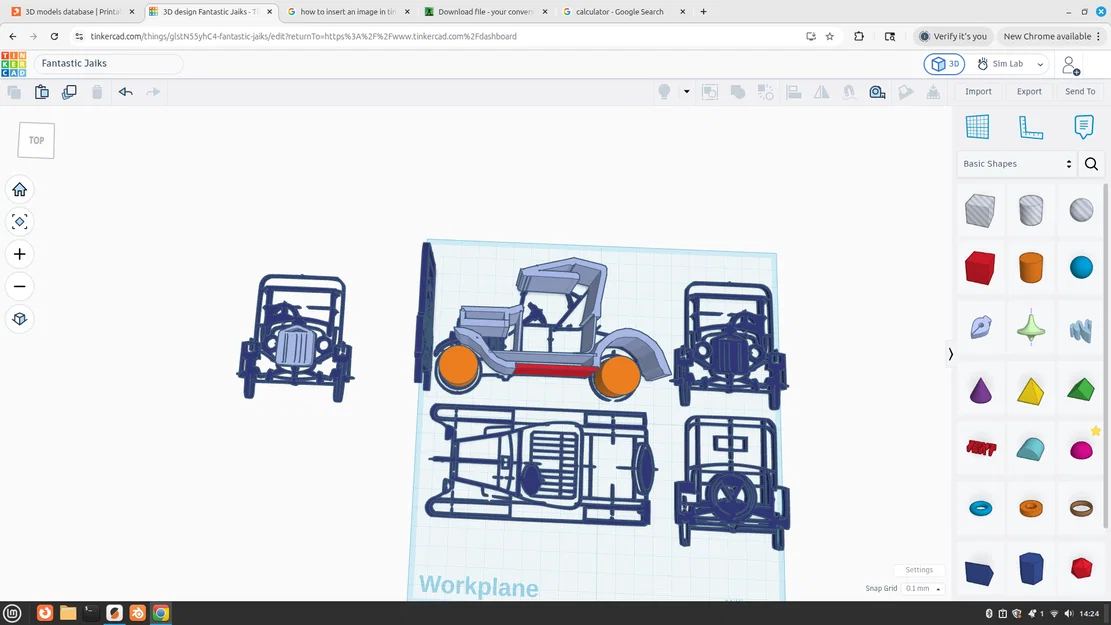Click the tilted plane icon beside the tape measure
Screen dimensions: 1111x625
tap(906, 92)
